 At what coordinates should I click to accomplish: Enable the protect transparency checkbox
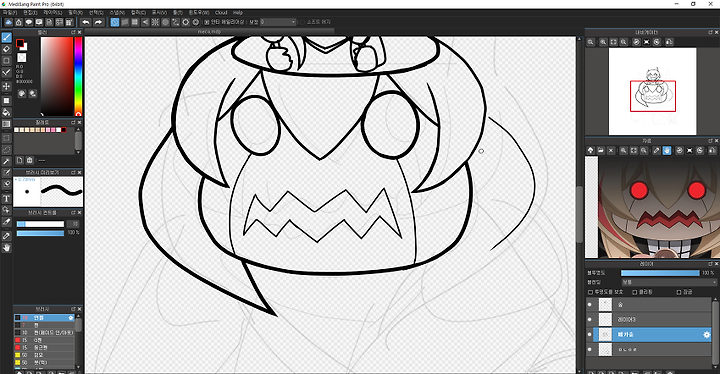pyautogui.click(x=591, y=292)
